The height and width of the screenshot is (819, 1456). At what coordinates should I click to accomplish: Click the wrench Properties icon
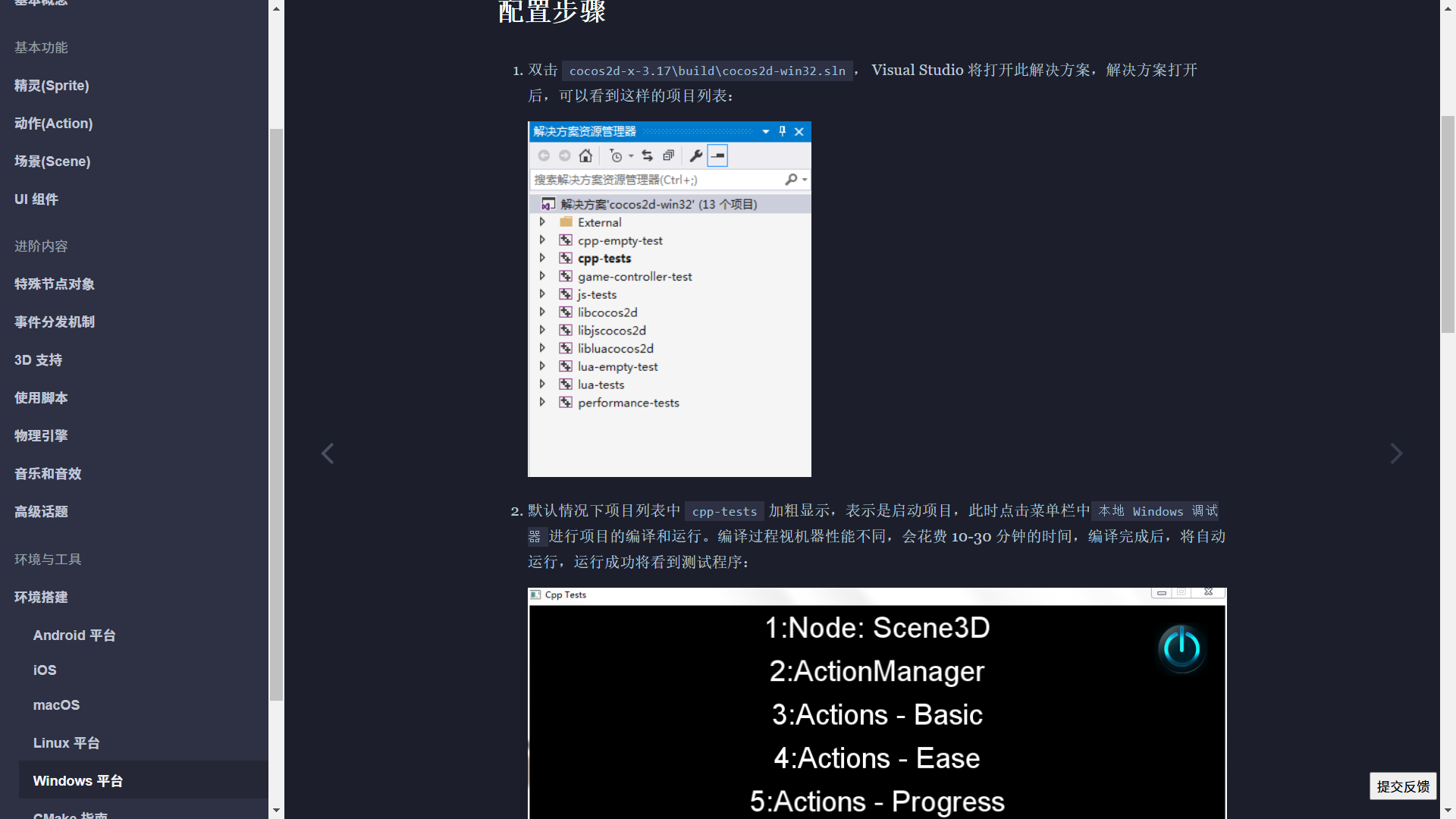pyautogui.click(x=696, y=155)
